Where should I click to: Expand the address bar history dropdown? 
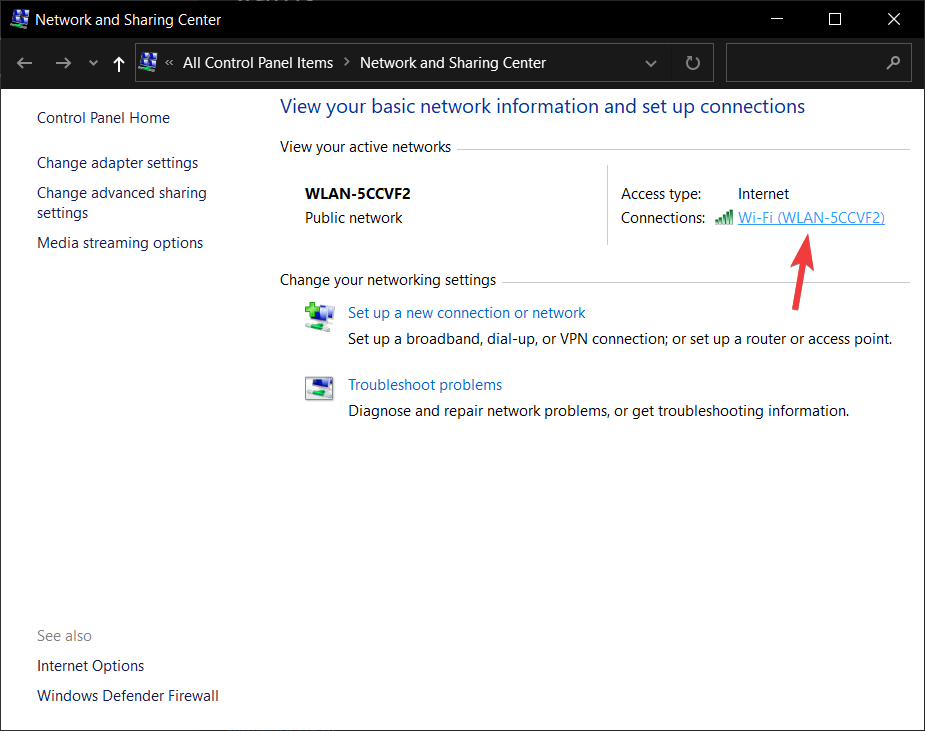coord(651,63)
